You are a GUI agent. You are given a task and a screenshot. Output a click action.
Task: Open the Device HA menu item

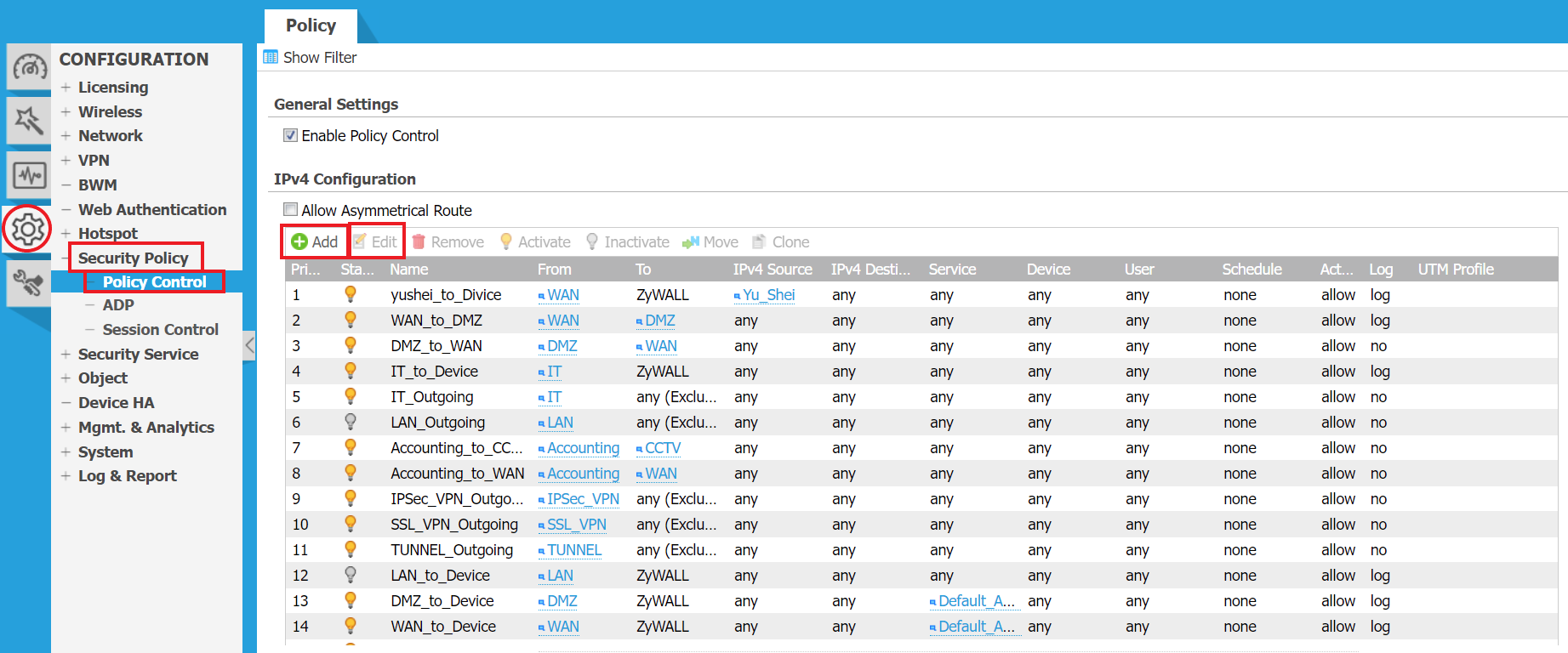coord(116,403)
